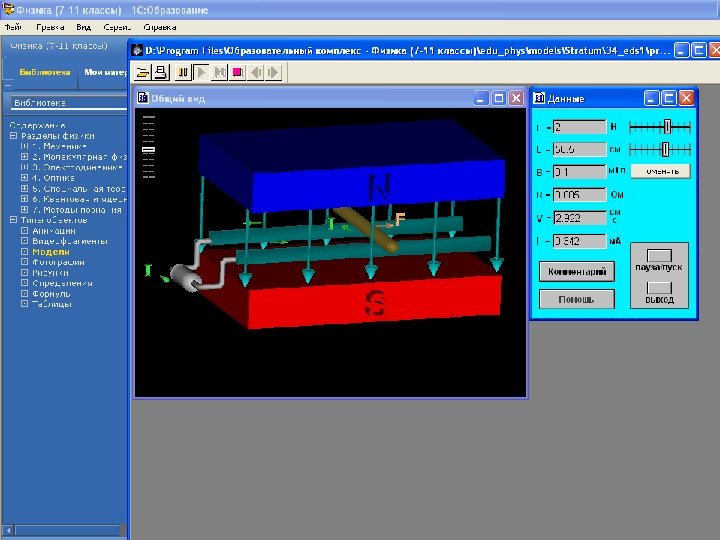
Task: Toggle the выход button in the Данные panel
Action: [x=659, y=287]
